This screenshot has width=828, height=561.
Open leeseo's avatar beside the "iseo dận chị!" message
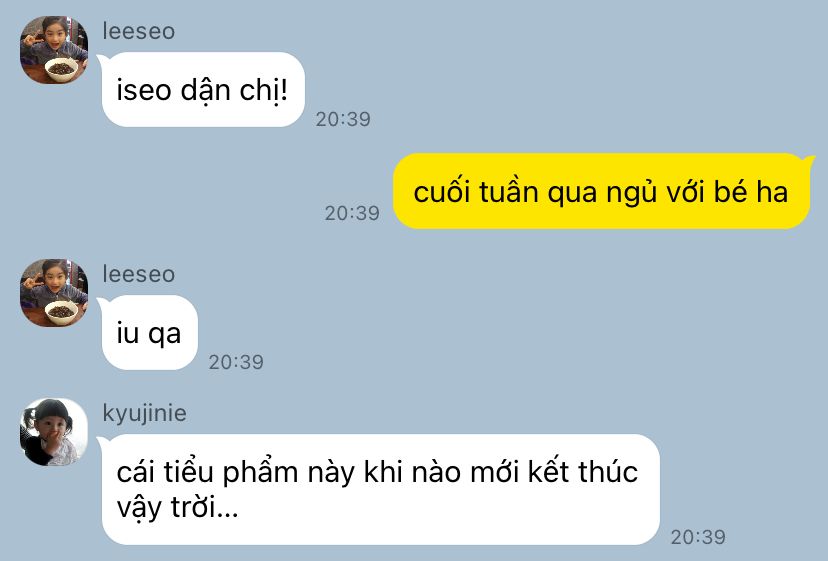coord(54,50)
